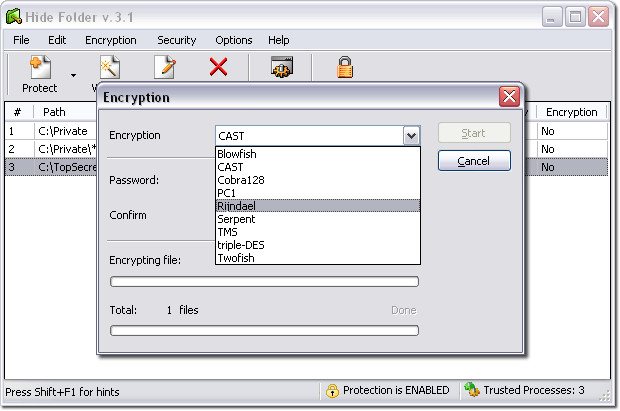Select Twofish encryption option

(318, 258)
